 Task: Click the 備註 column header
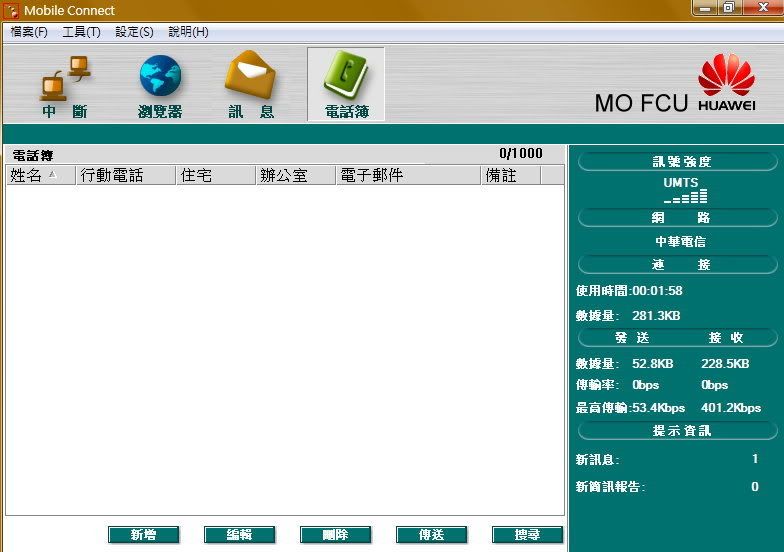point(510,175)
